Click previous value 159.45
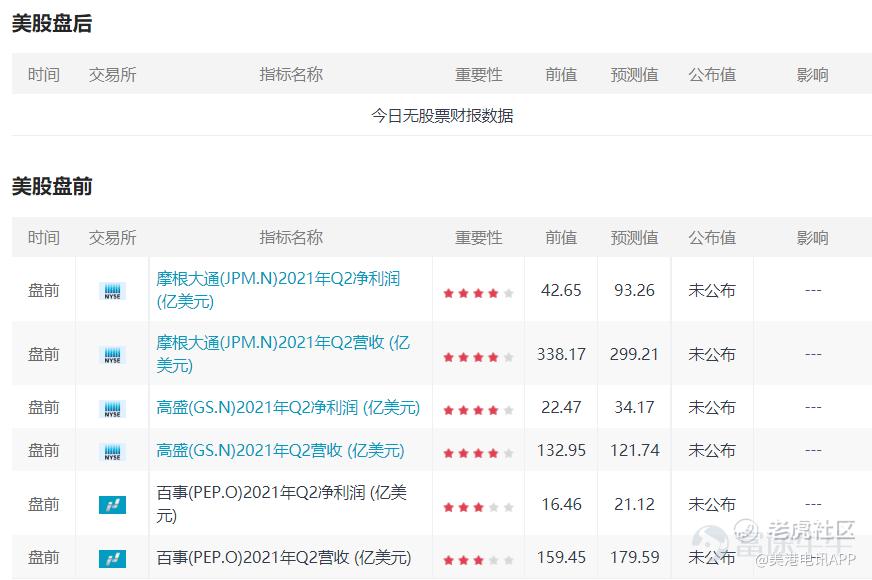Screen dimensions: 872x580 pos(561,557)
